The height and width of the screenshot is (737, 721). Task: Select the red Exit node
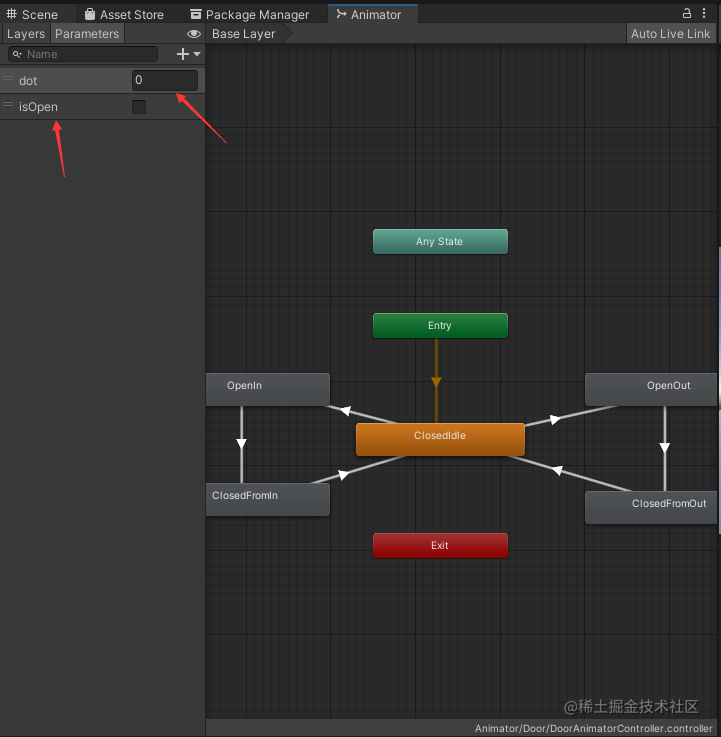440,545
